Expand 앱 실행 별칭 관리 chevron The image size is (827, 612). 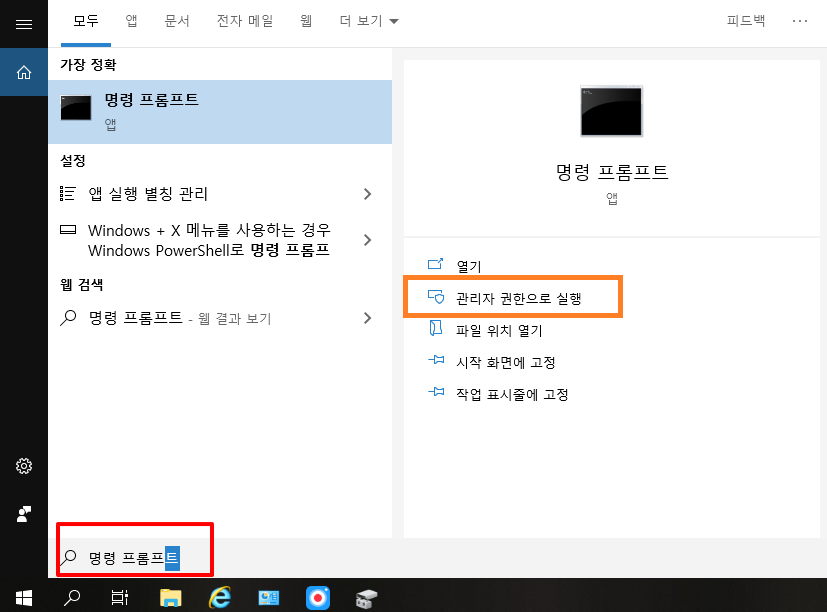point(368,194)
